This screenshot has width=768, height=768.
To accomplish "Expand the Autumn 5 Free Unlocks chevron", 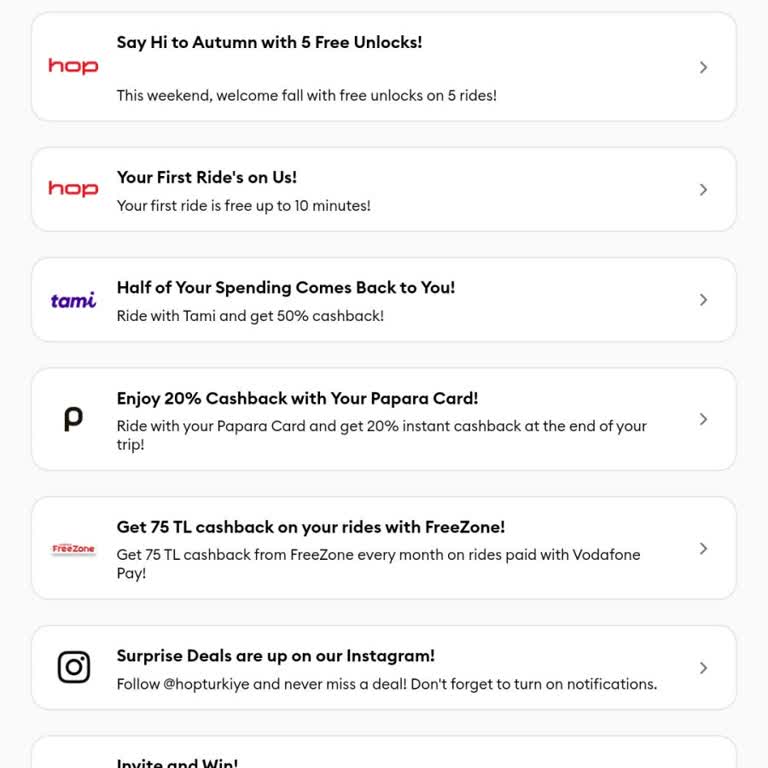I will (703, 67).
